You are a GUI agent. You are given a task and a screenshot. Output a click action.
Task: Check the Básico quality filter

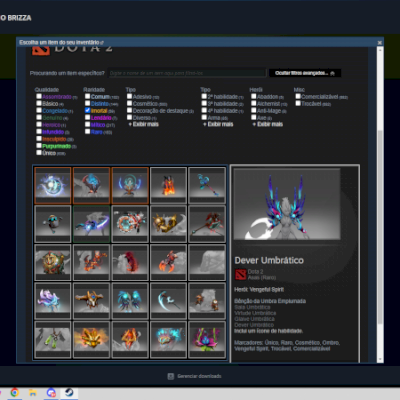(39, 103)
